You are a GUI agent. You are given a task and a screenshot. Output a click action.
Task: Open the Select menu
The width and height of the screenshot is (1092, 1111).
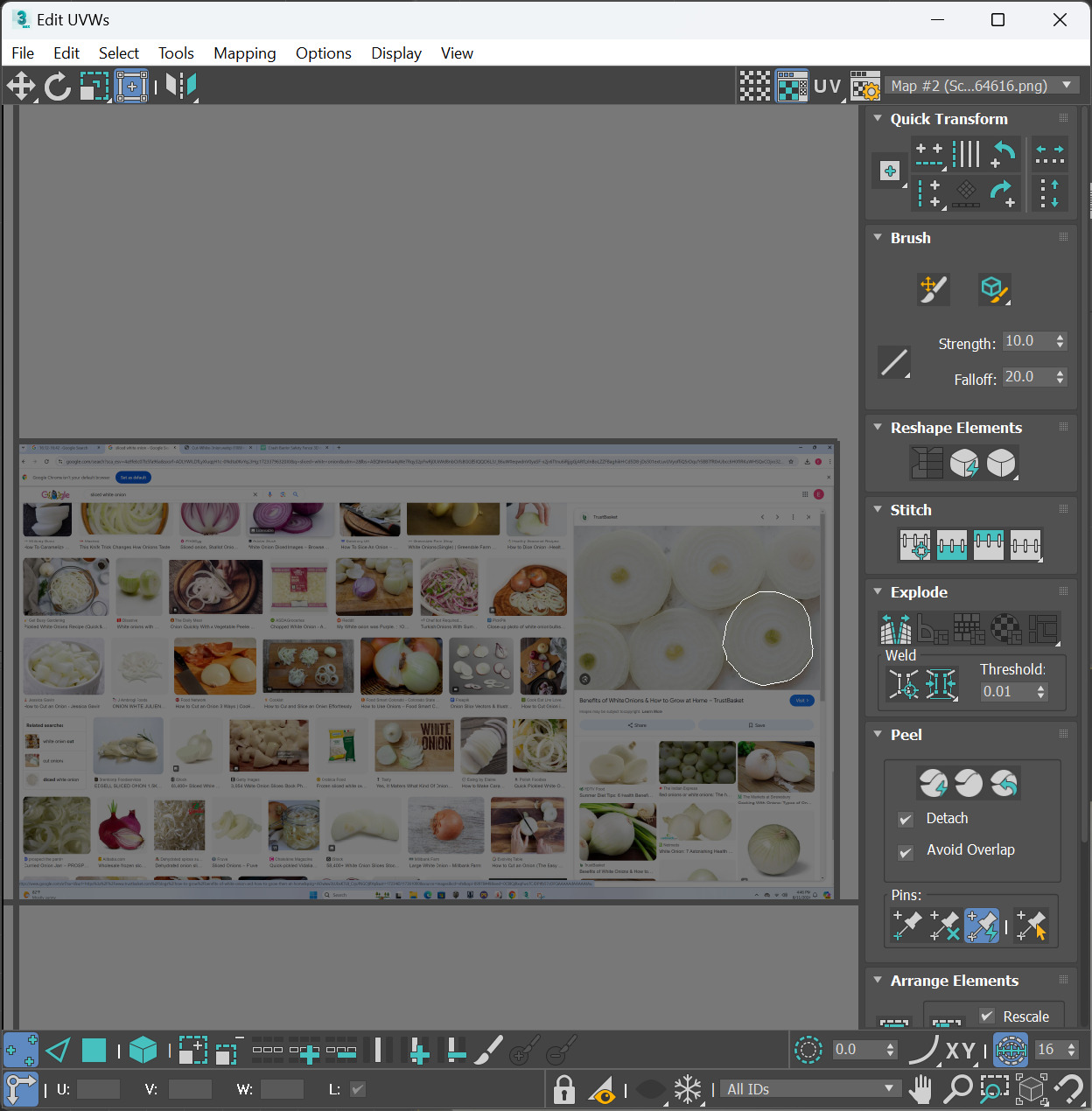(119, 53)
